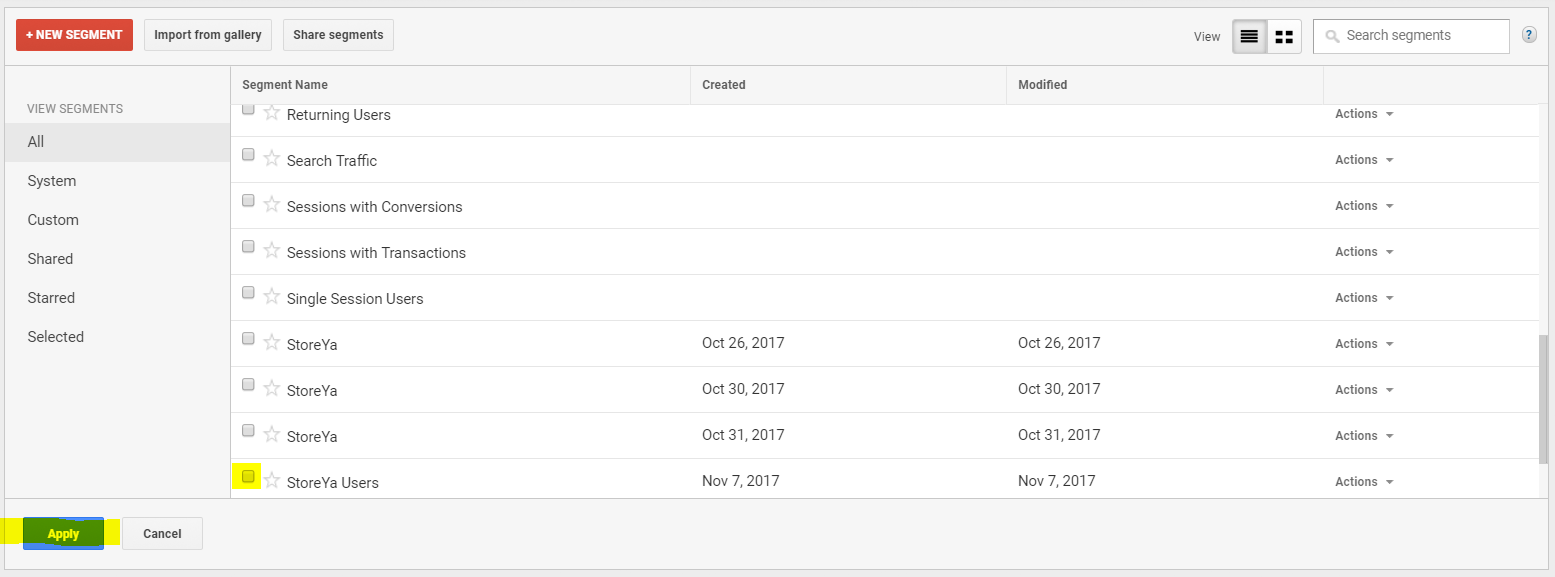Image resolution: width=1555 pixels, height=577 pixels.
Task: Open Actions dropdown for Sessions with Transactions
Action: coord(1364,252)
